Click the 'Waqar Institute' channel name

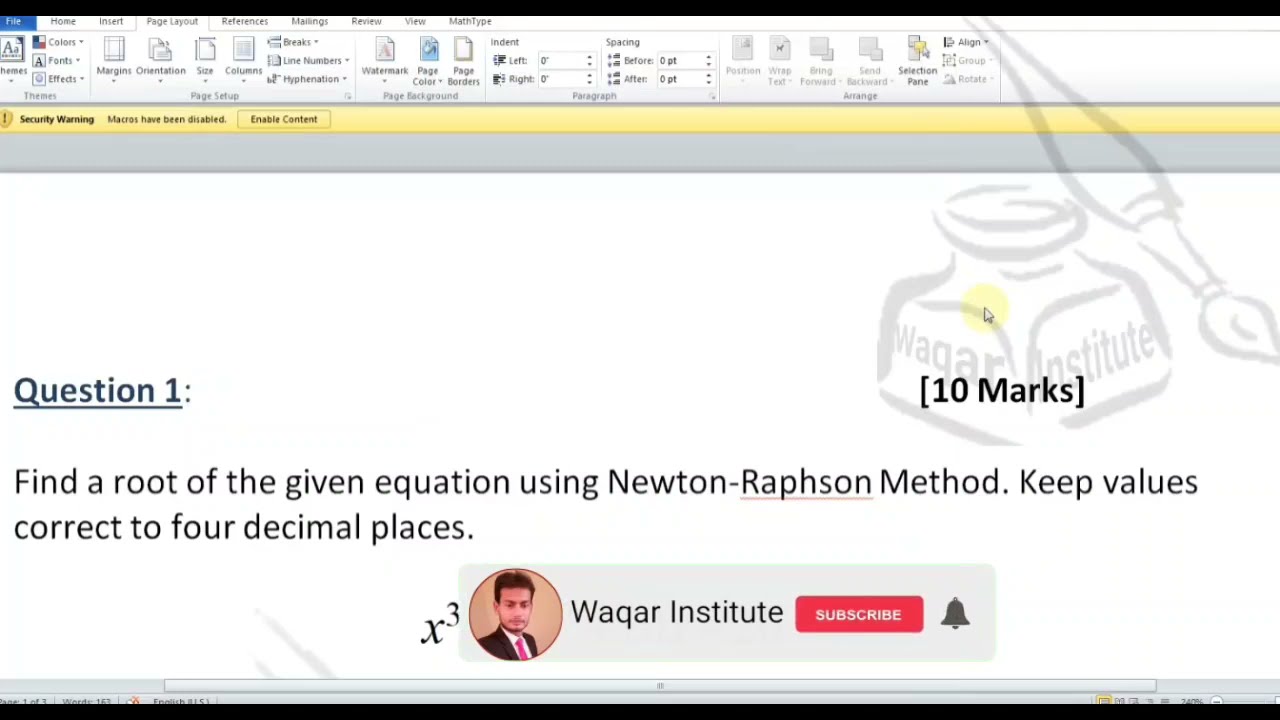pos(677,612)
